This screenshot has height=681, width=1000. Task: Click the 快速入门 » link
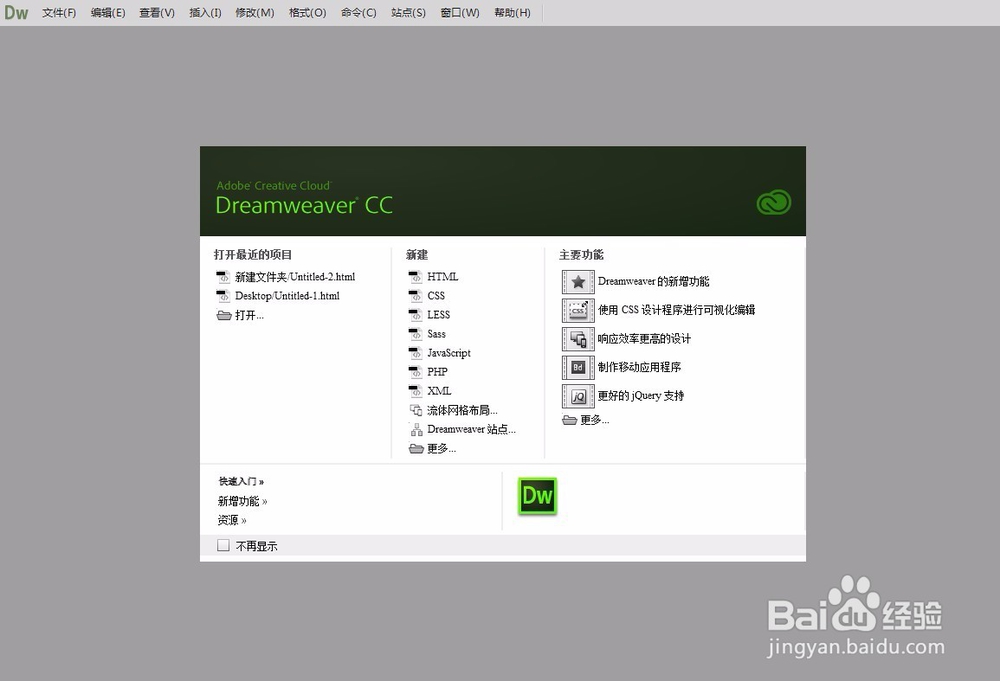tap(241, 481)
